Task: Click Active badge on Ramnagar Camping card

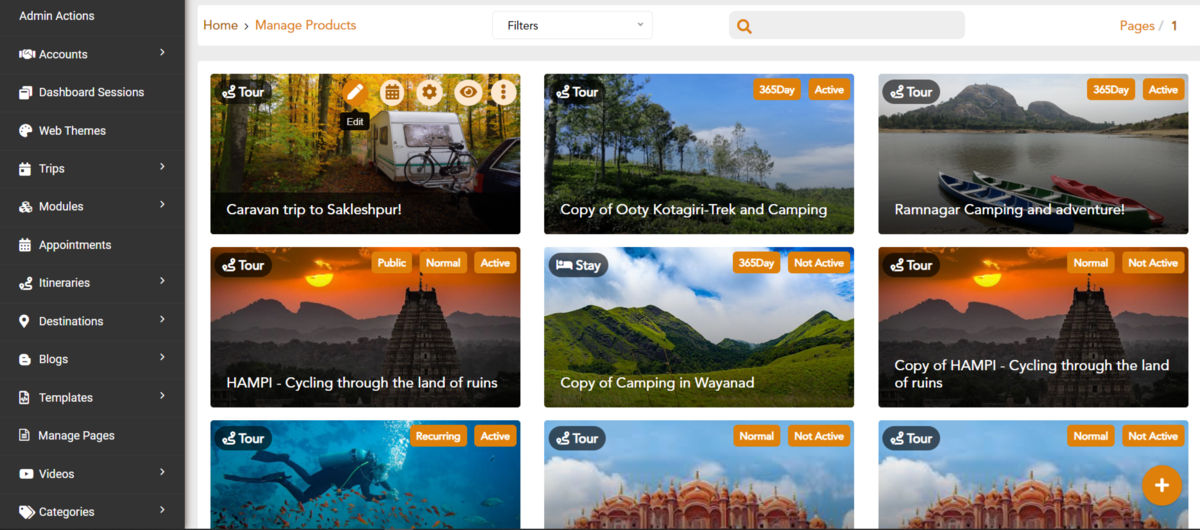Action: [1163, 90]
